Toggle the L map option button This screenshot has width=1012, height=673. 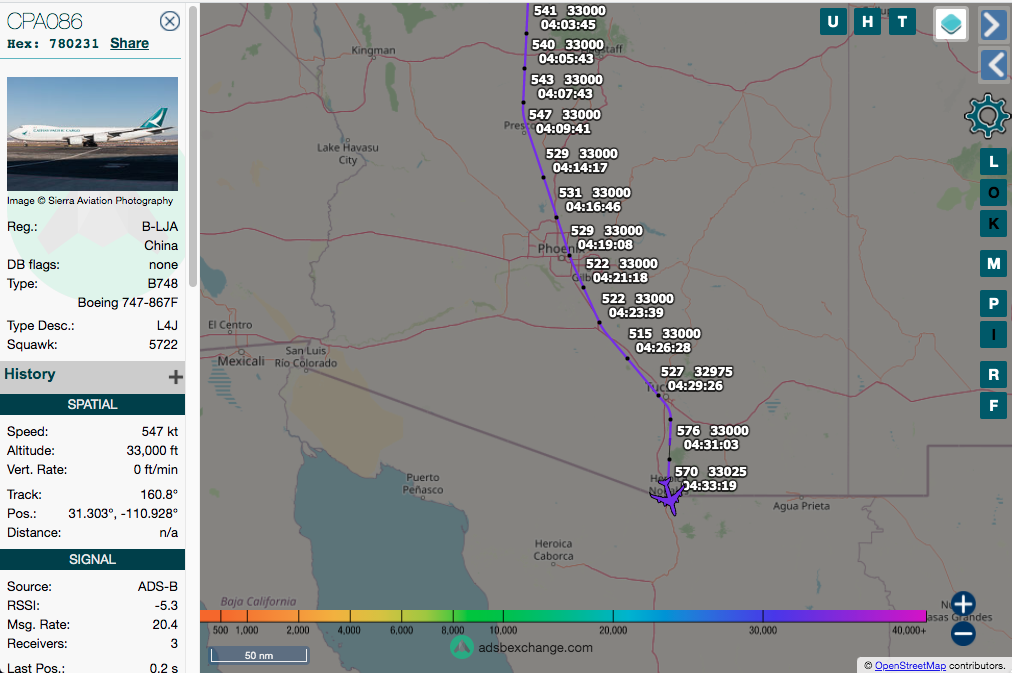tap(993, 162)
